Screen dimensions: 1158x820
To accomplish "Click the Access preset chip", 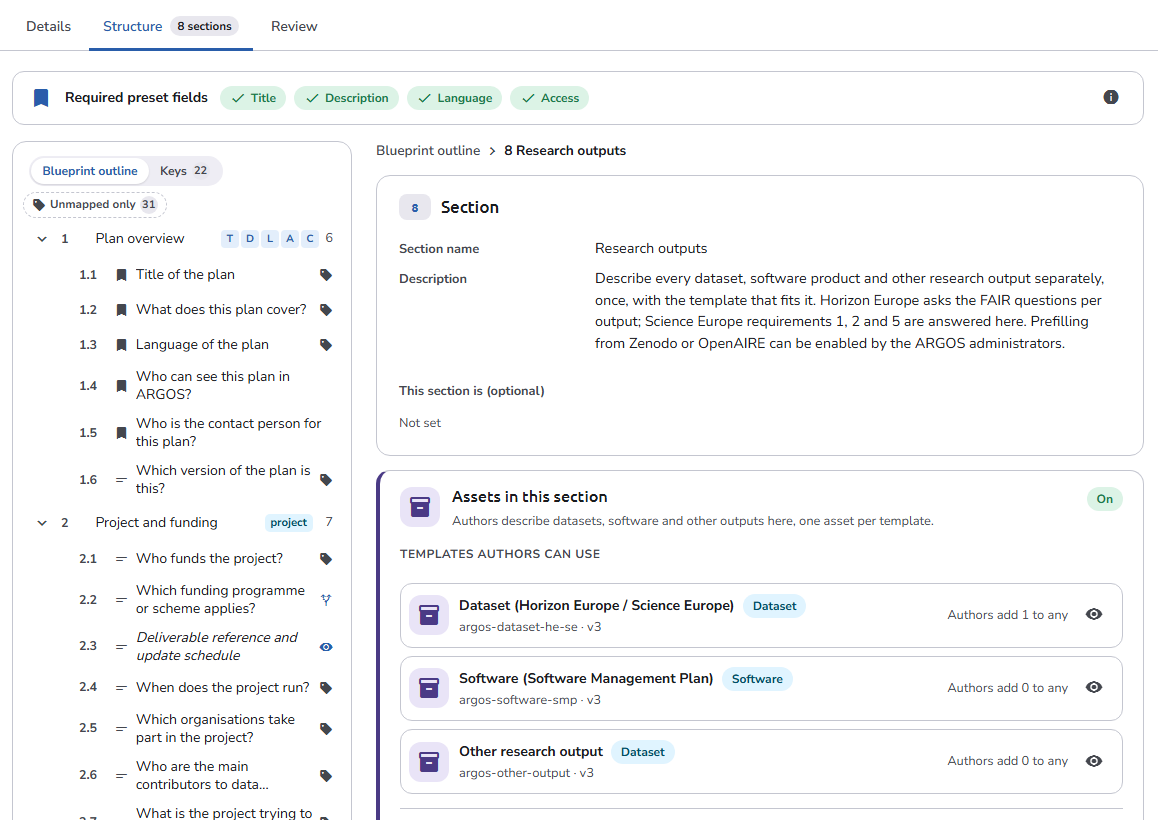I will click(549, 98).
